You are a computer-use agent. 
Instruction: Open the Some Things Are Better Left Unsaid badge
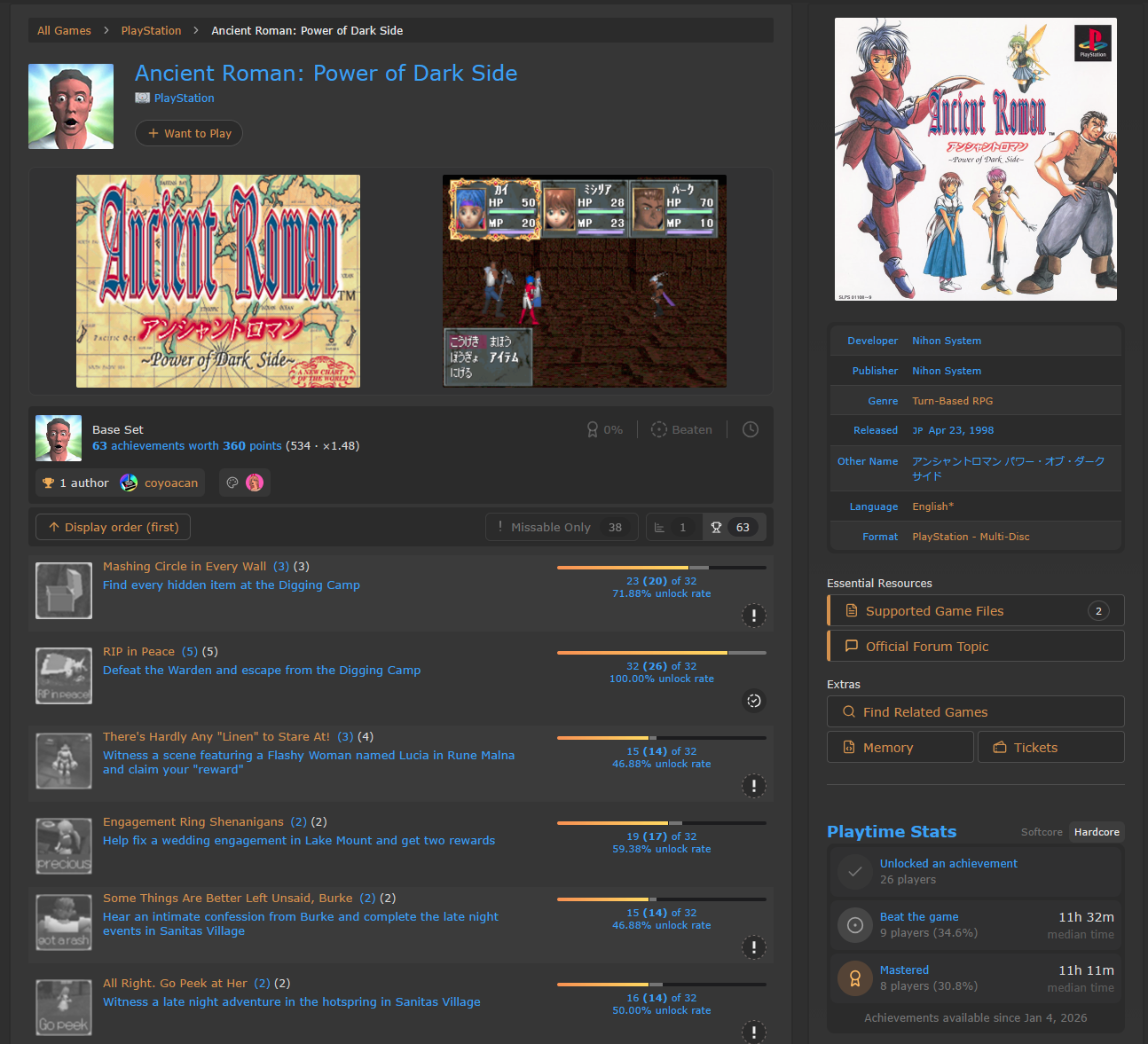pyautogui.click(x=64, y=922)
